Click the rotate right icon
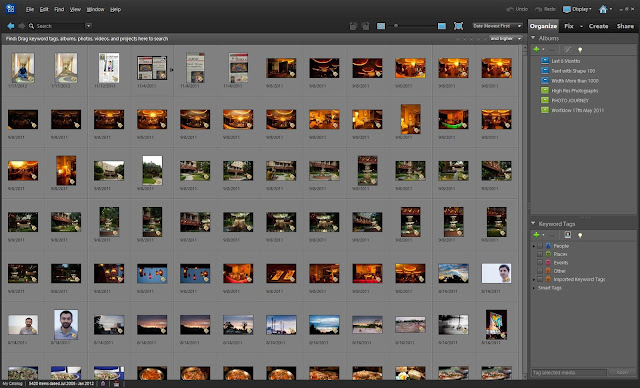640x388 pixels. [x=366, y=26]
